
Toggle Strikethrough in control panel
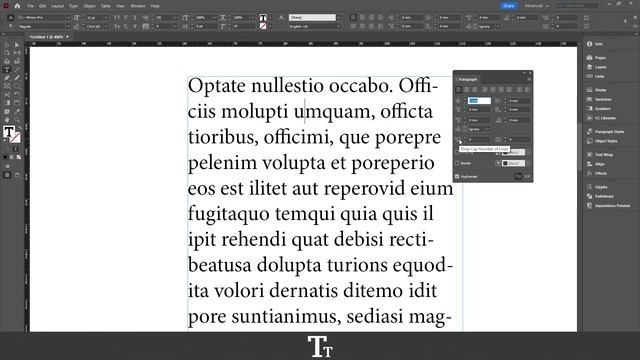tap(135, 27)
